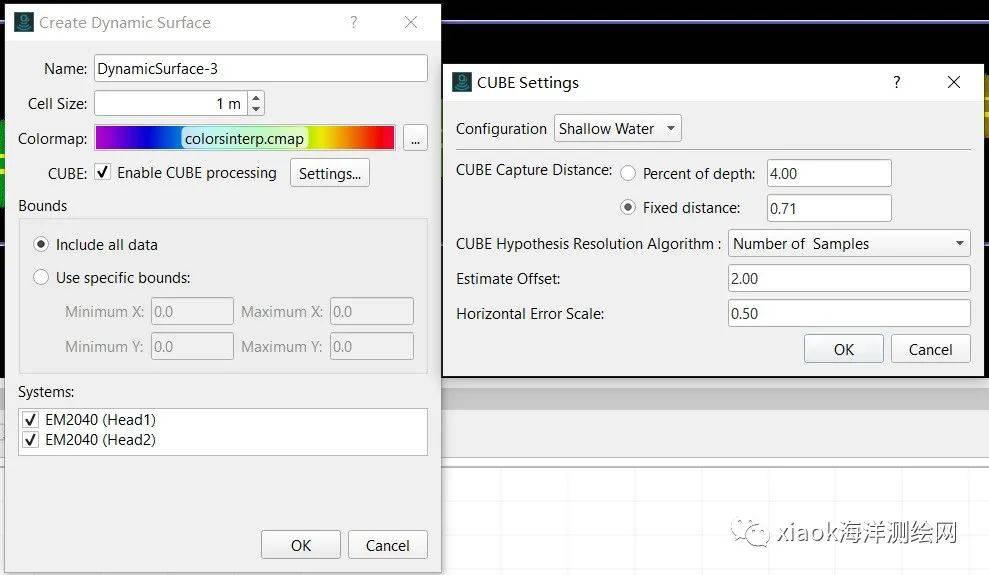989x575 pixels.
Task: Close the CUBE Settings dialog
Action: pyautogui.click(x=953, y=82)
